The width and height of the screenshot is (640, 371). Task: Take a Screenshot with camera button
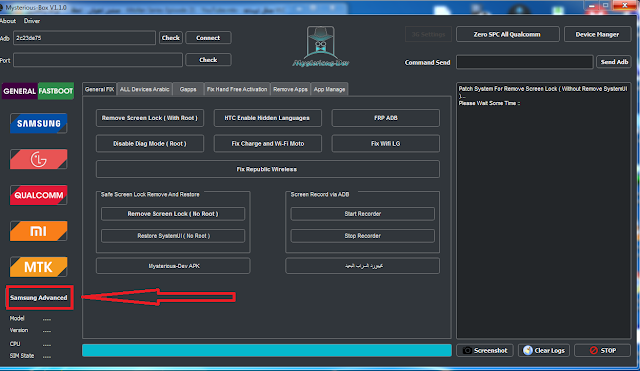[485, 350]
